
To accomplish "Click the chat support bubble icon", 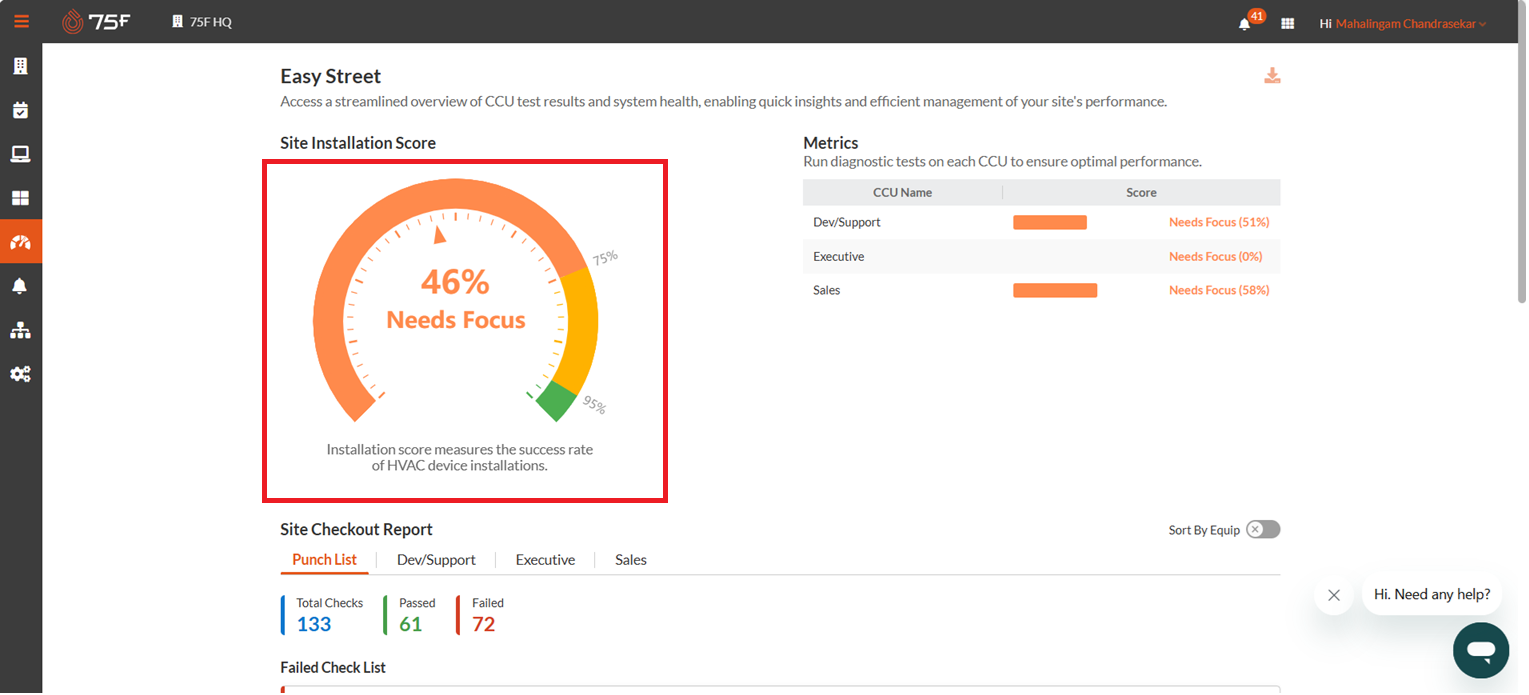I will click(1481, 650).
